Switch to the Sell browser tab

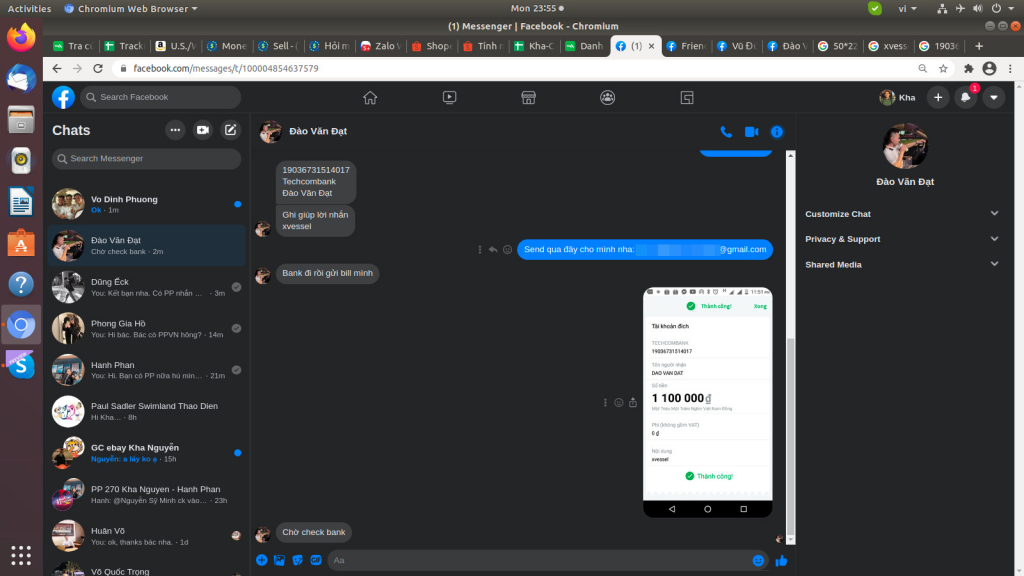[279, 46]
